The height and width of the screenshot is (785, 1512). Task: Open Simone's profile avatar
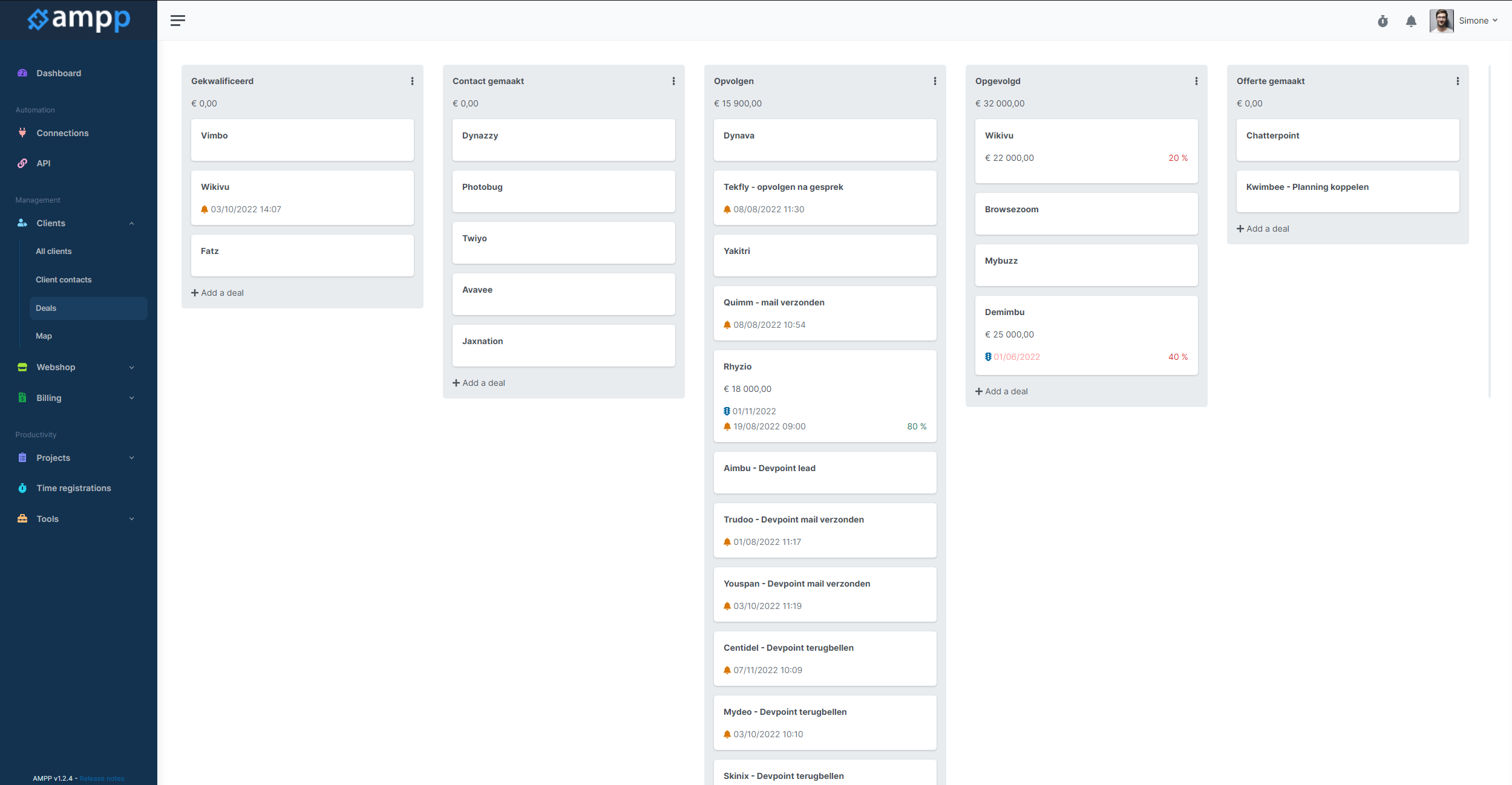coord(1441,21)
